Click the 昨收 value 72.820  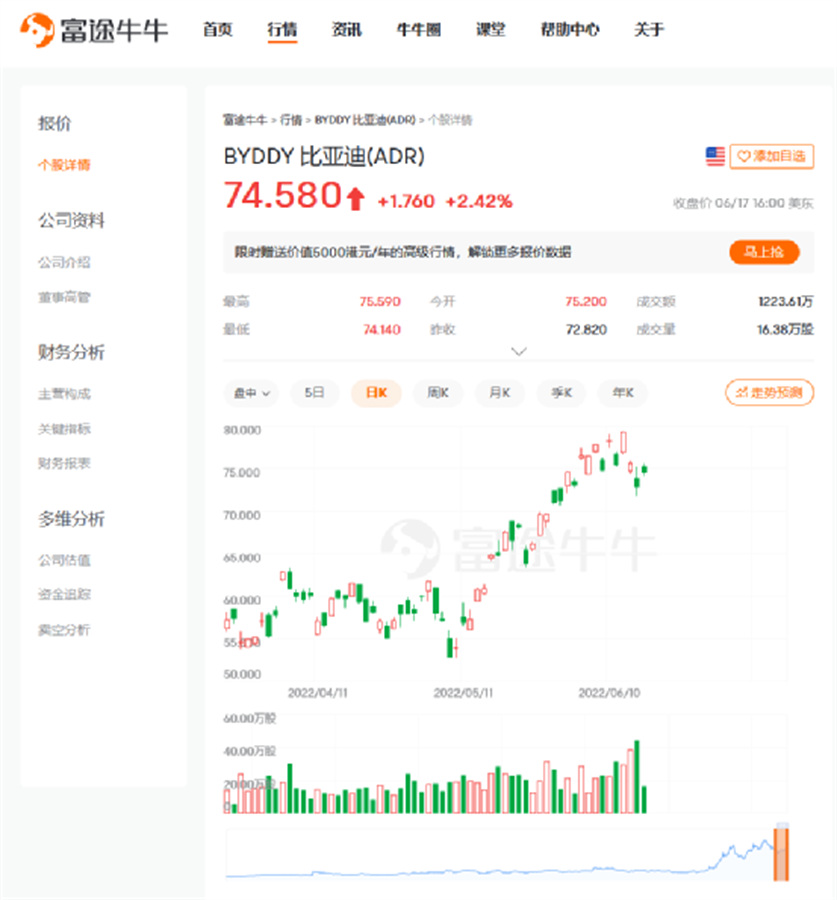[586, 329]
